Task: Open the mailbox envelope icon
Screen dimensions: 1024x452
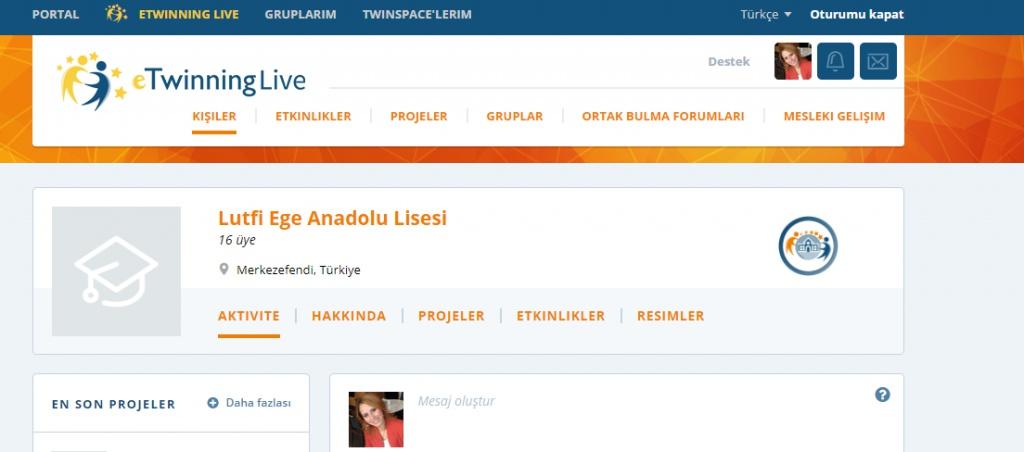Action: point(878,61)
